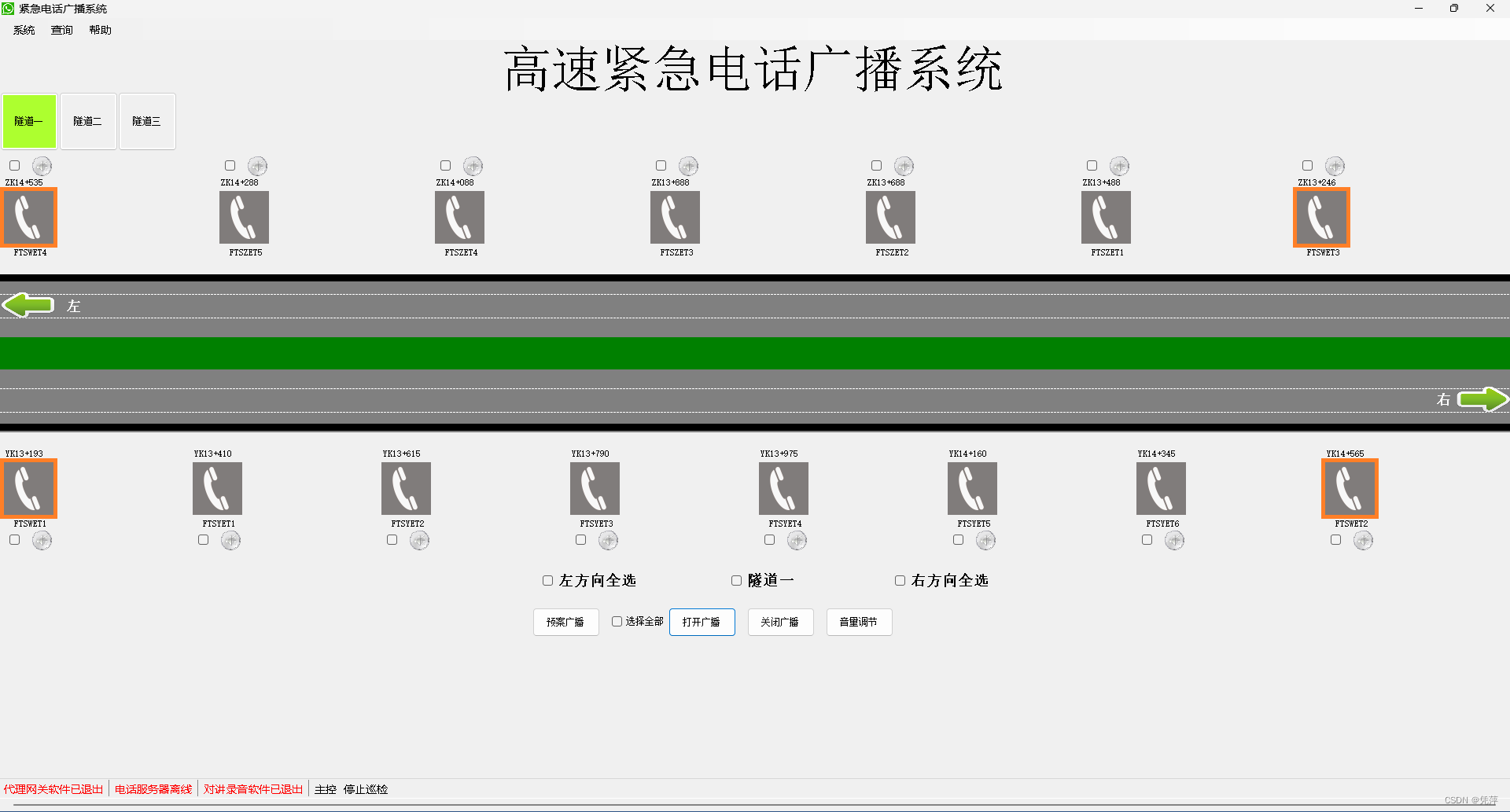Select emergency phone FTSZET3
Image resolution: width=1510 pixels, height=812 pixels.
(675, 218)
